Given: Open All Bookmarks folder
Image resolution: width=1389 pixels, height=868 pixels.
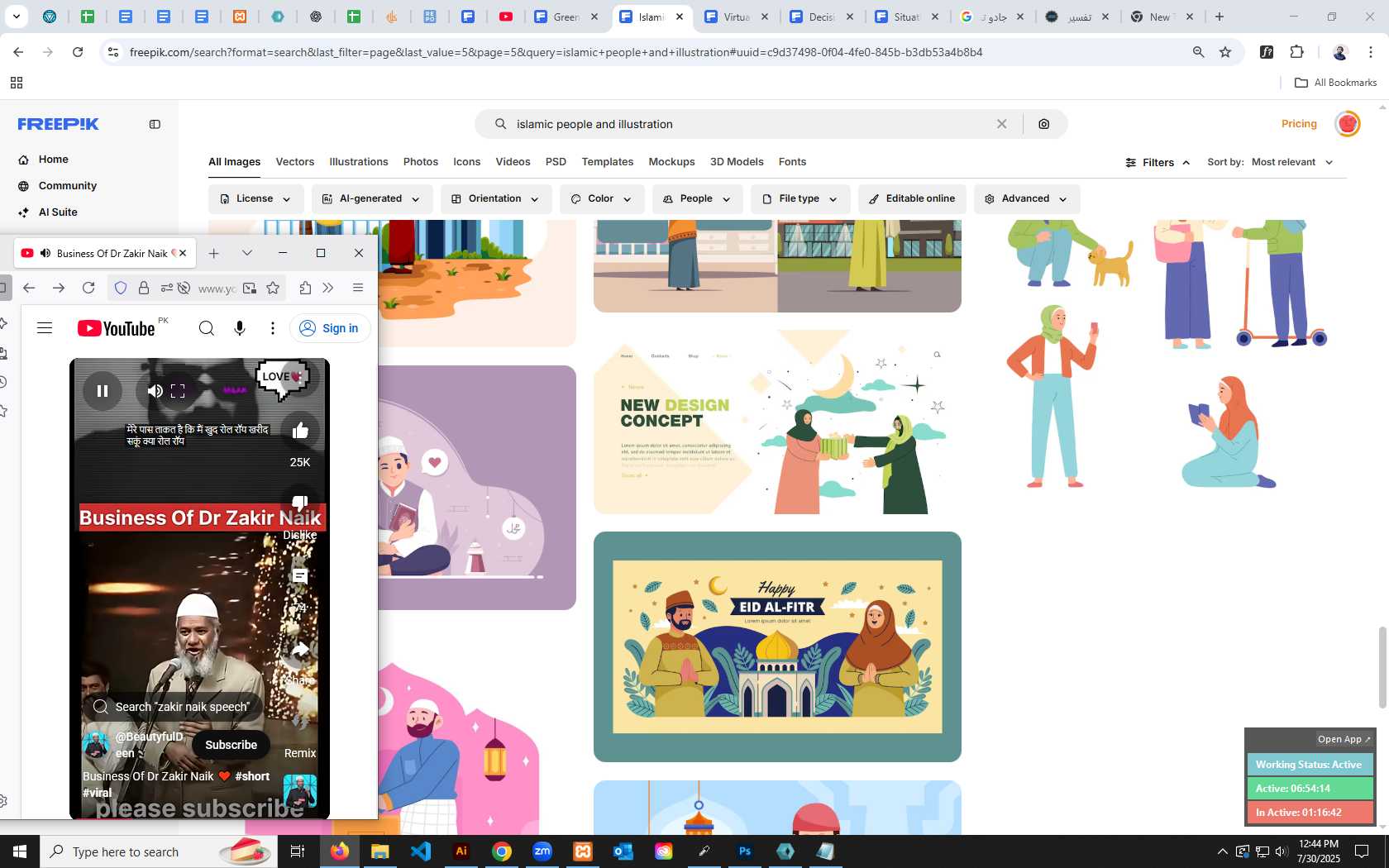Looking at the screenshot, I should (x=1335, y=83).
